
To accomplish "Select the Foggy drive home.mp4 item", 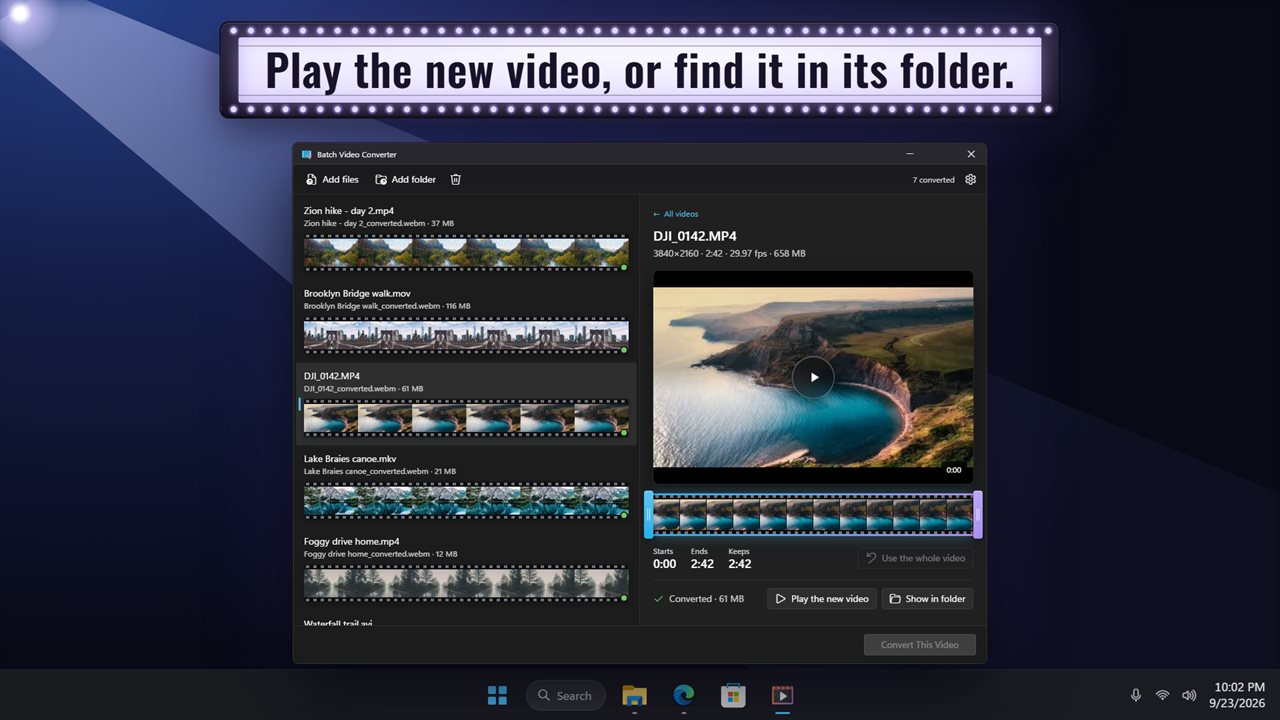I will (466, 569).
